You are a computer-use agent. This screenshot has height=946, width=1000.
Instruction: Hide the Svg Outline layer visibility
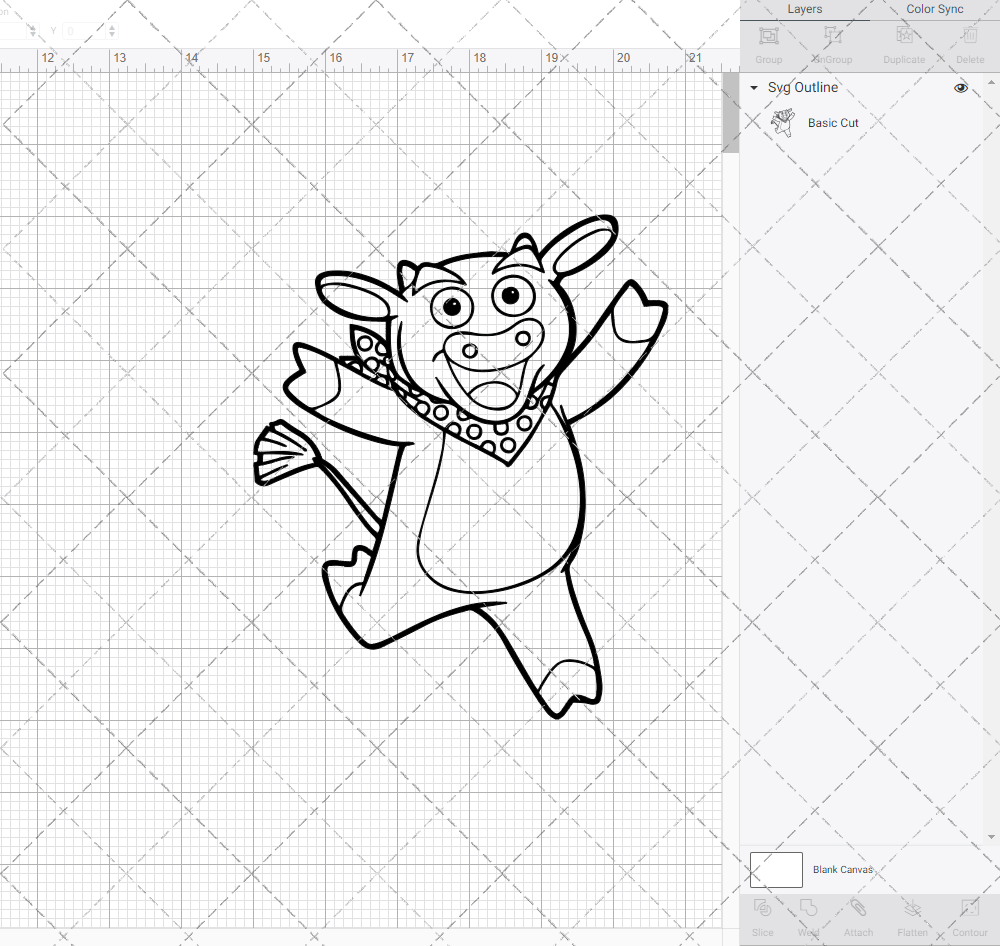960,88
